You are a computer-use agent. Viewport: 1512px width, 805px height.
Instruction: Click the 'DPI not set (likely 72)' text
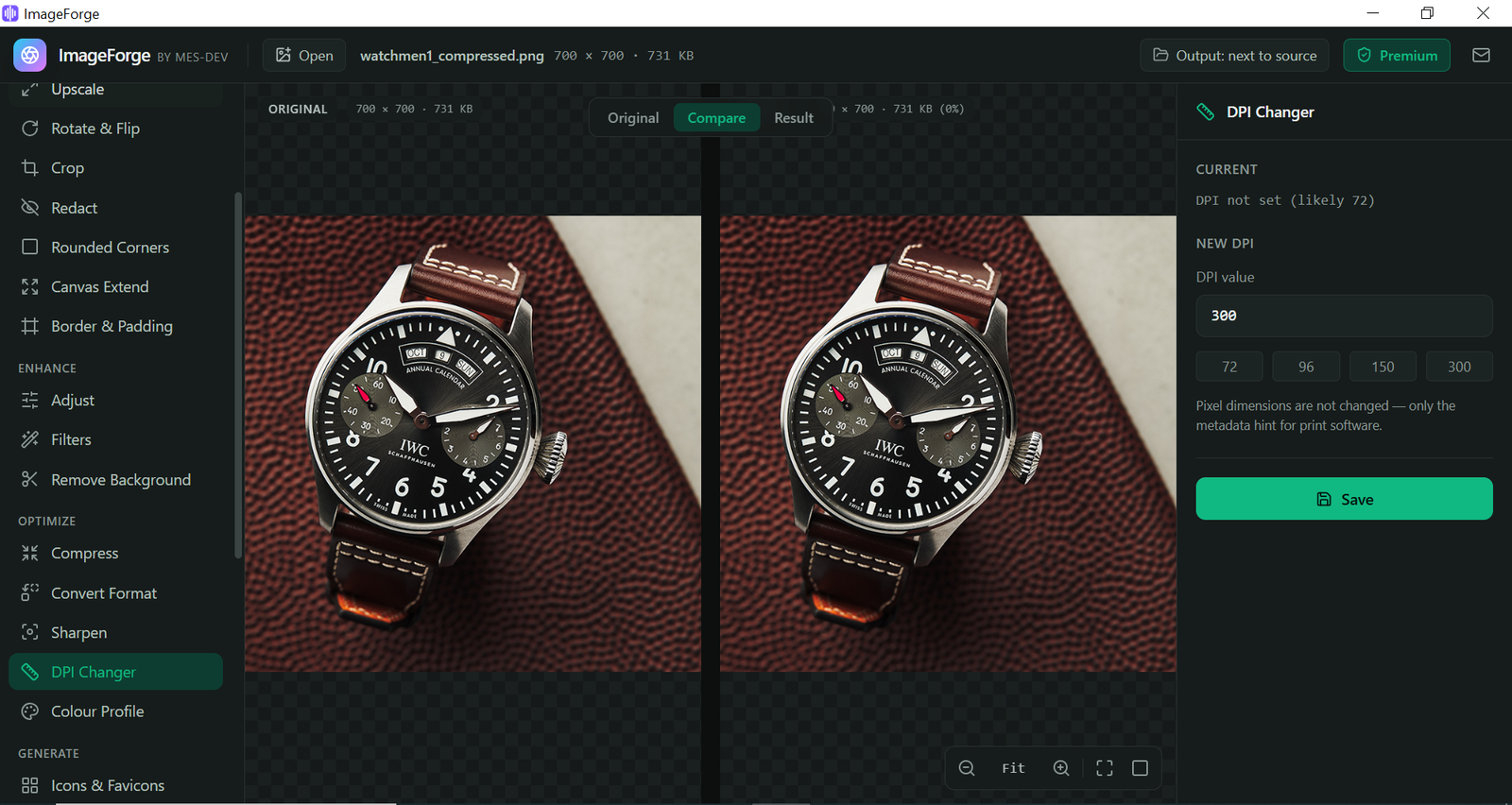click(1285, 200)
